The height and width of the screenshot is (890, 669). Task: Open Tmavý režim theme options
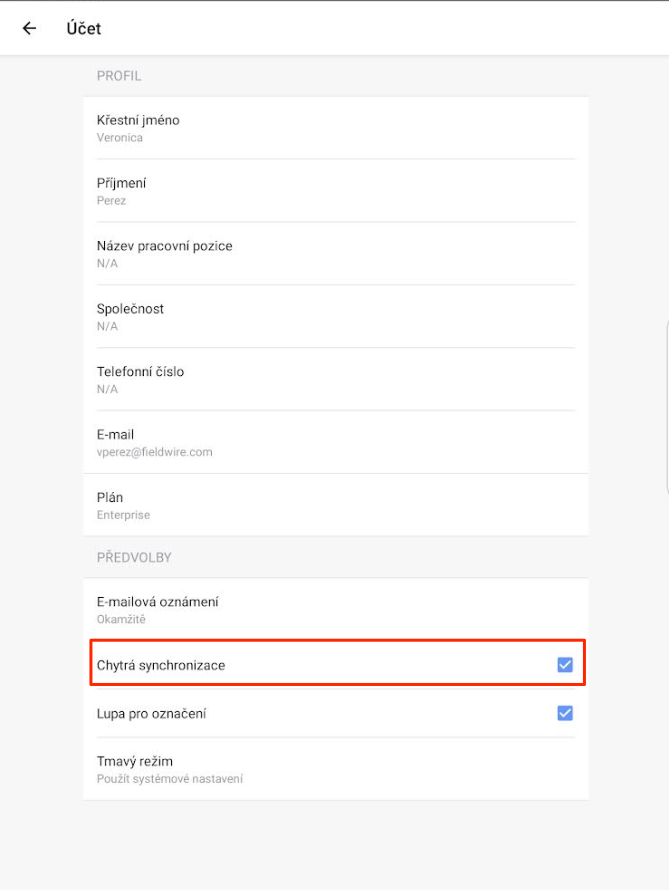pyautogui.click(x=335, y=769)
